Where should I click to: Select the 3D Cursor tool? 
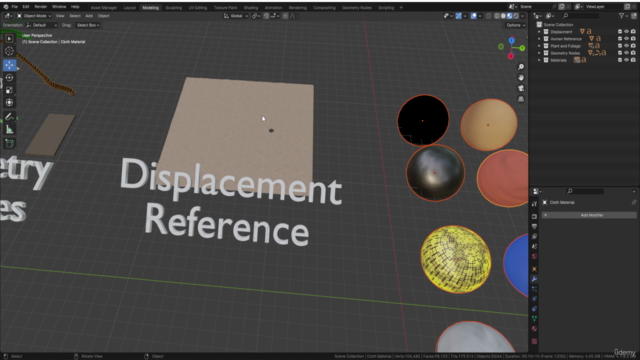9,51
